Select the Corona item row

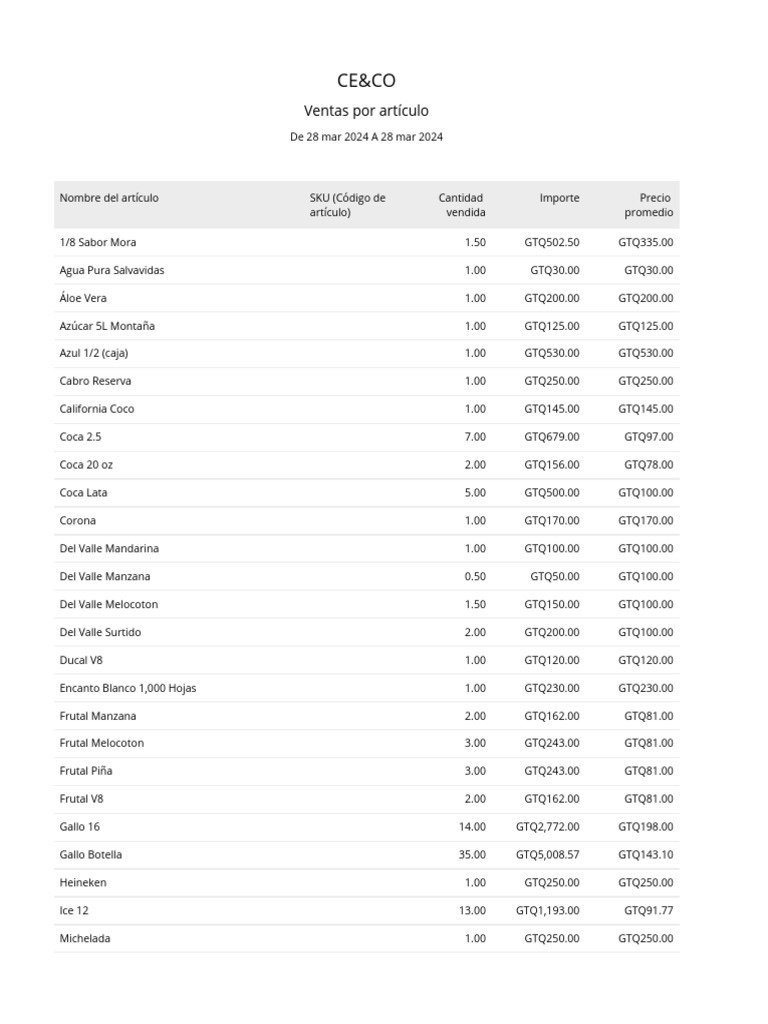coord(78,521)
